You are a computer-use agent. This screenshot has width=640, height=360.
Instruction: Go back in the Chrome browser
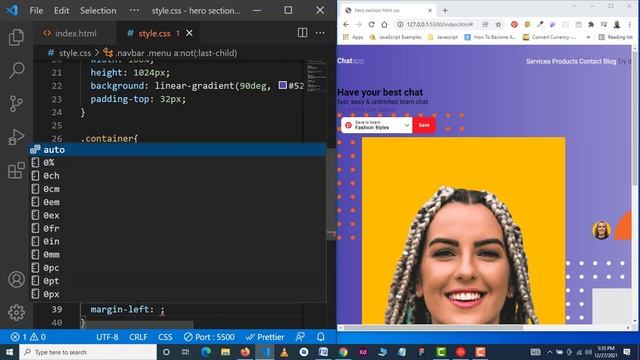click(x=346, y=24)
